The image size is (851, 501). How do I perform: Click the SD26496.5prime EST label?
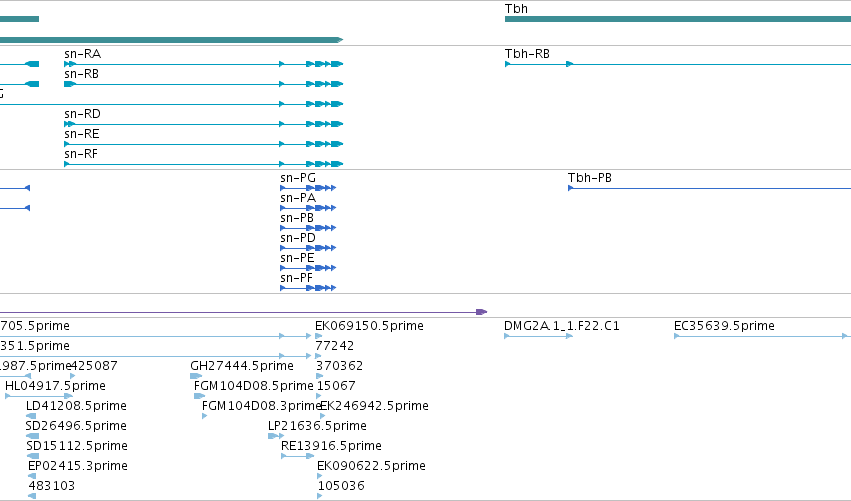tap(76, 426)
